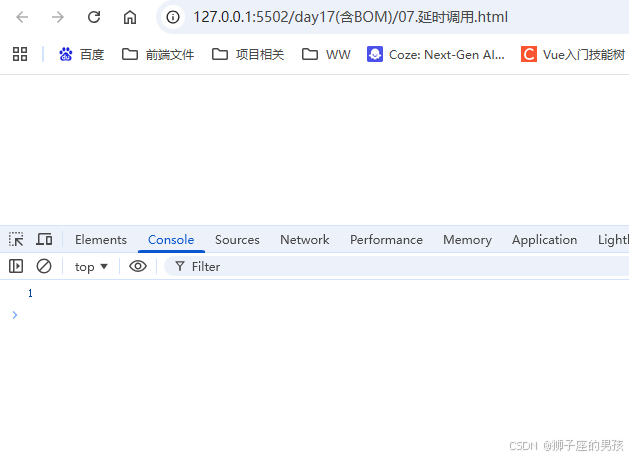Open the browser home page icon

coord(130,17)
